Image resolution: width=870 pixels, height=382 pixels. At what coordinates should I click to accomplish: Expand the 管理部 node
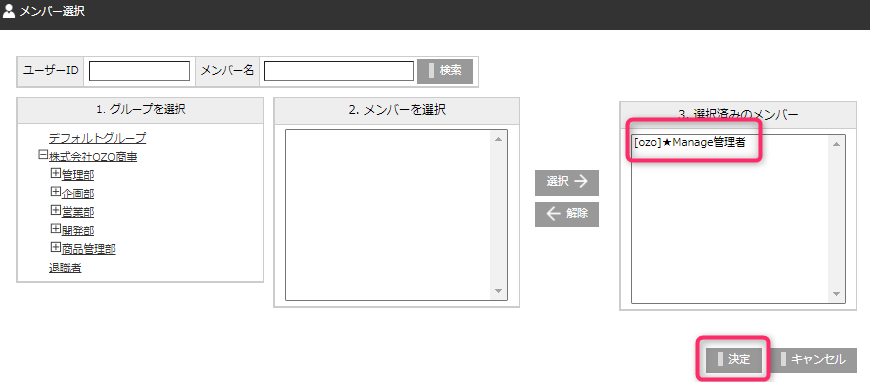(x=55, y=173)
